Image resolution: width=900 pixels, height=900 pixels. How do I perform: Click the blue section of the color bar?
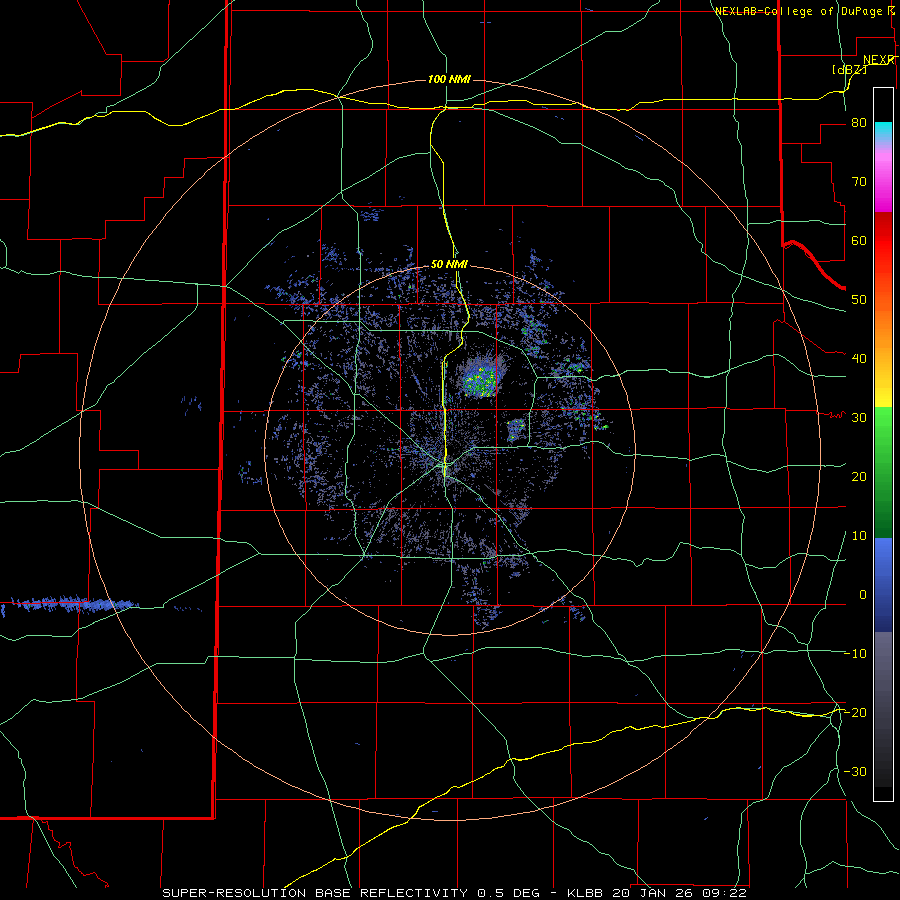tap(883, 585)
